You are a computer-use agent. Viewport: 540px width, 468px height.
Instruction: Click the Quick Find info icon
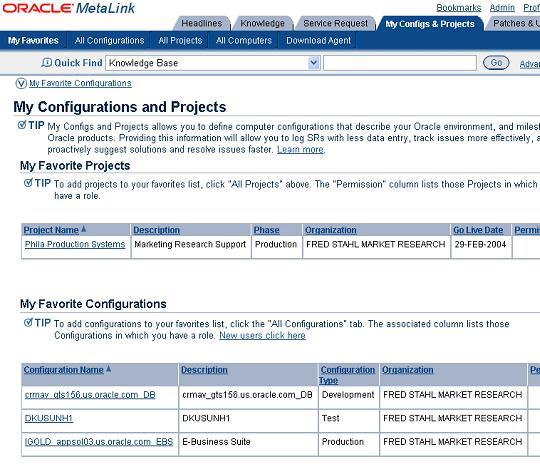[46, 63]
